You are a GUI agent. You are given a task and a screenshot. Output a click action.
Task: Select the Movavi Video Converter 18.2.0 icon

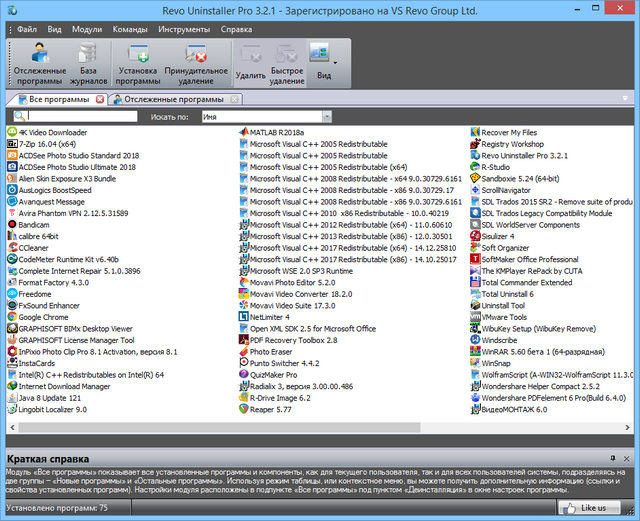click(244, 294)
